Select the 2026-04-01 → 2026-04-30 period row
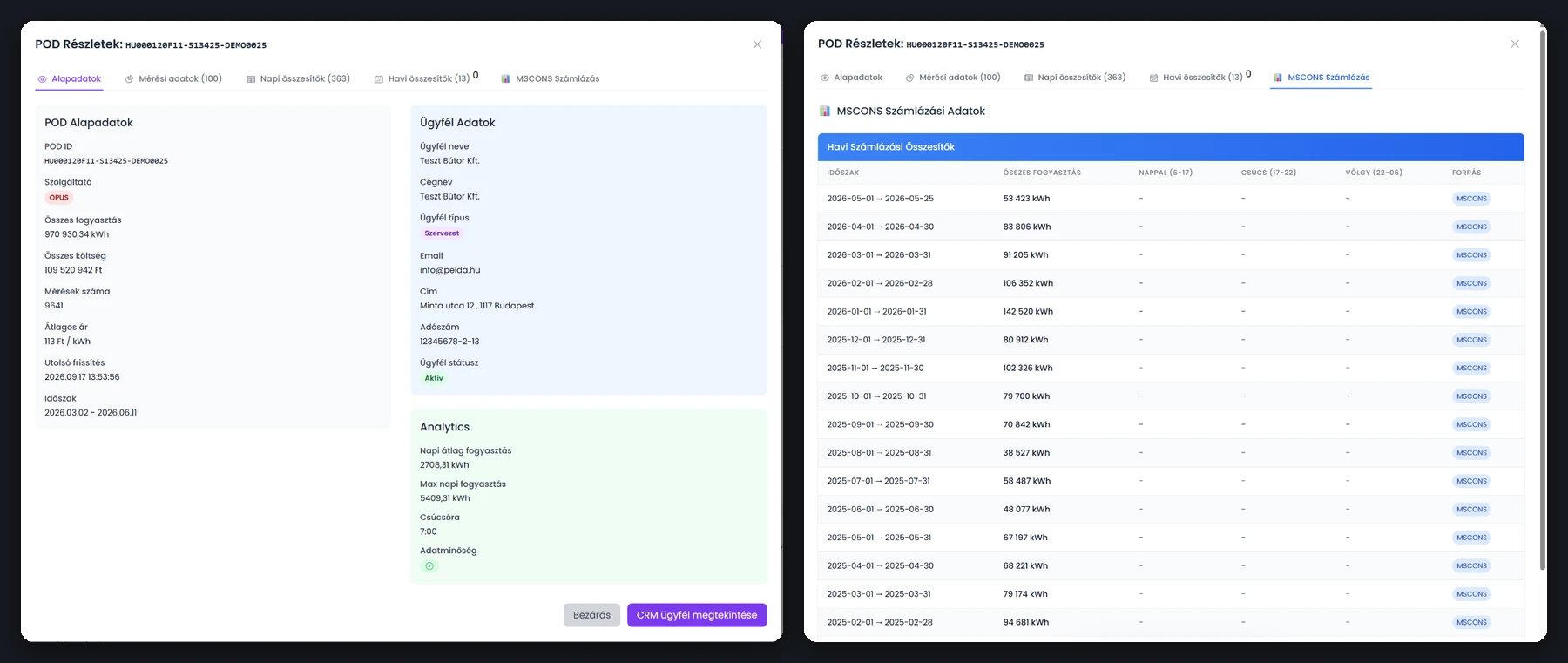Screen dimensions: 1568x663 click(x=1171, y=227)
